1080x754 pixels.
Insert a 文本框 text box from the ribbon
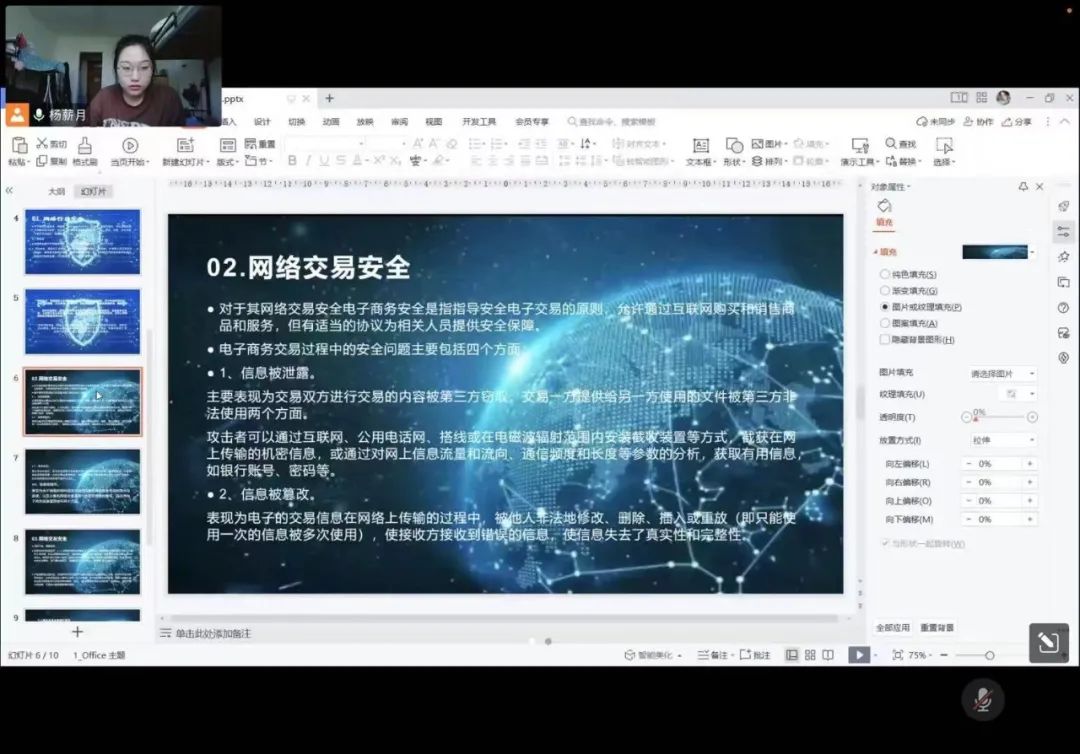click(700, 146)
